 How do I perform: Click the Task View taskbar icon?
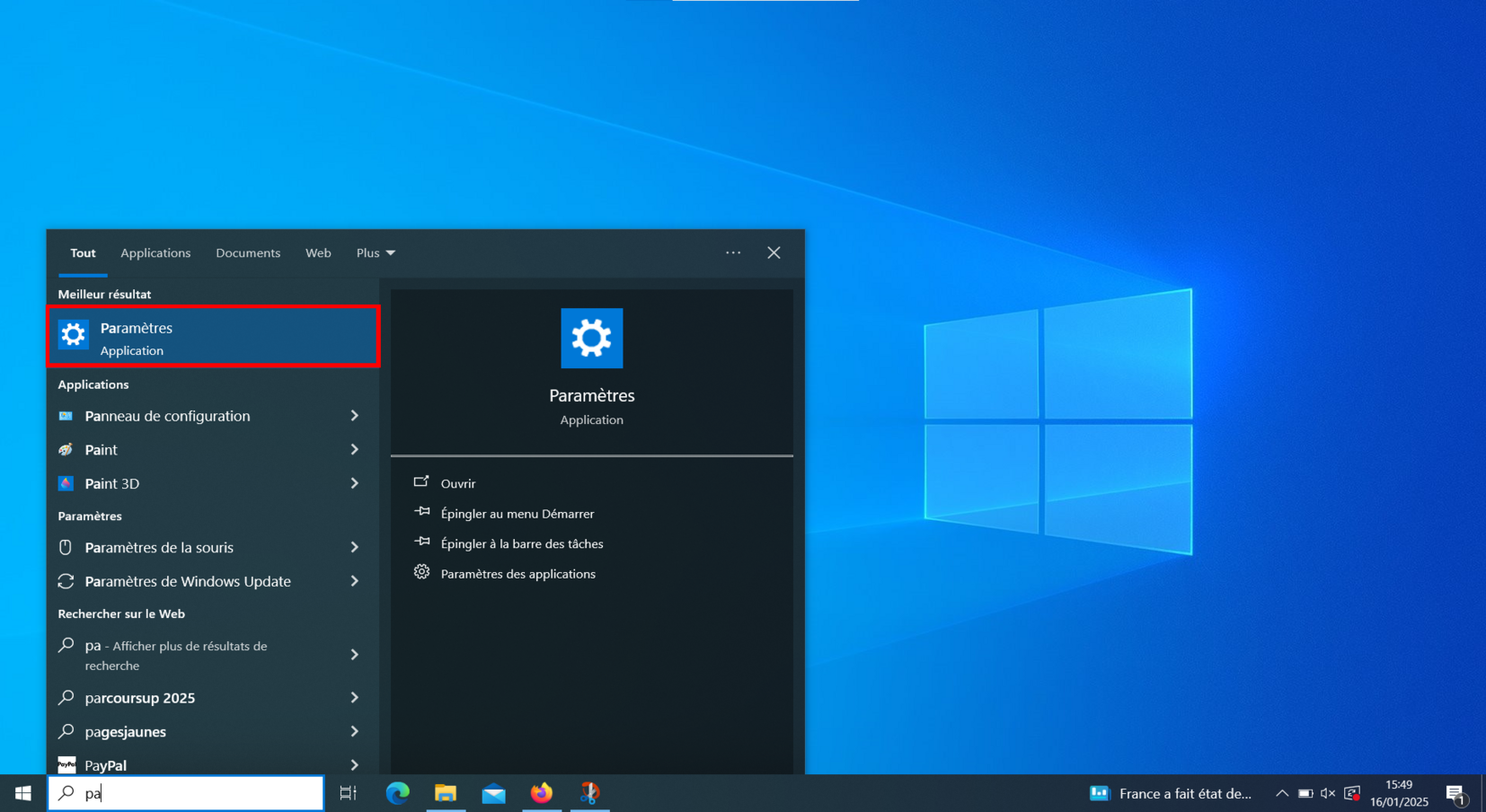(349, 793)
